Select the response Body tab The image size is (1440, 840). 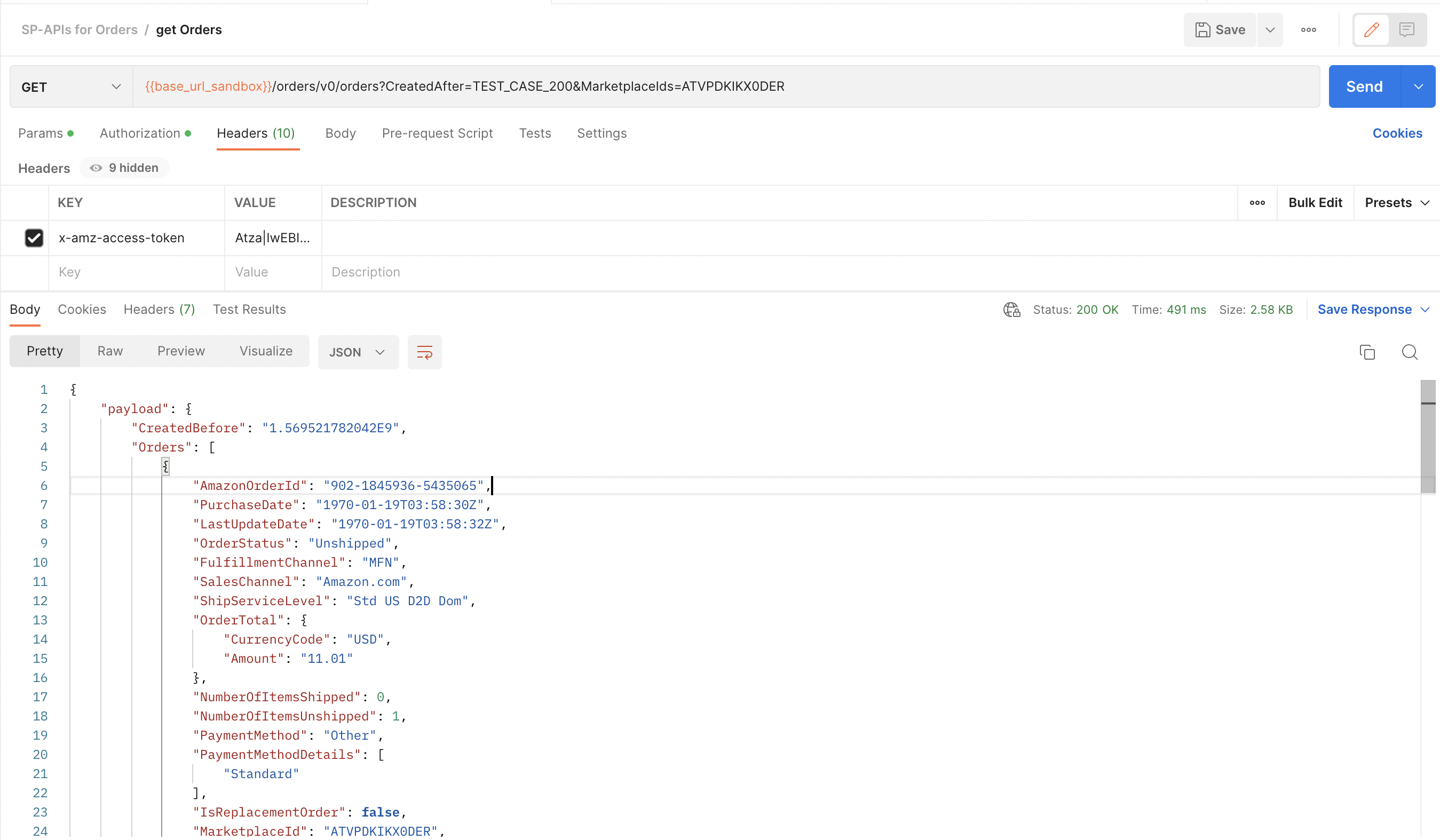pyautogui.click(x=25, y=310)
